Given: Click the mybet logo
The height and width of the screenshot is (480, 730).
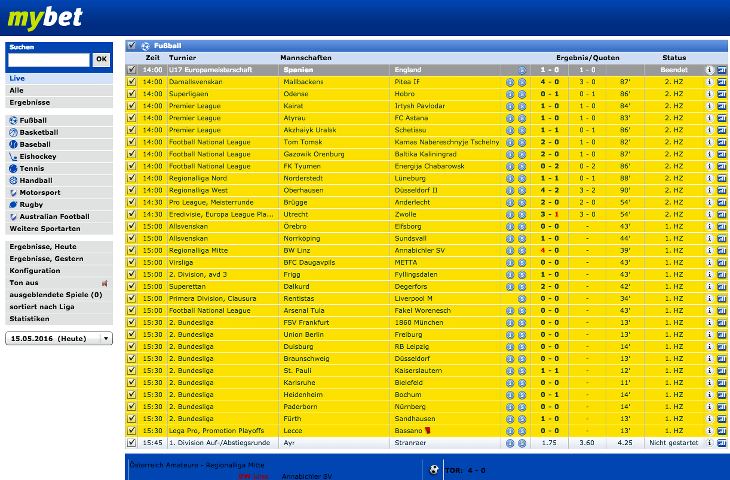Looking at the screenshot, I should (x=45, y=18).
